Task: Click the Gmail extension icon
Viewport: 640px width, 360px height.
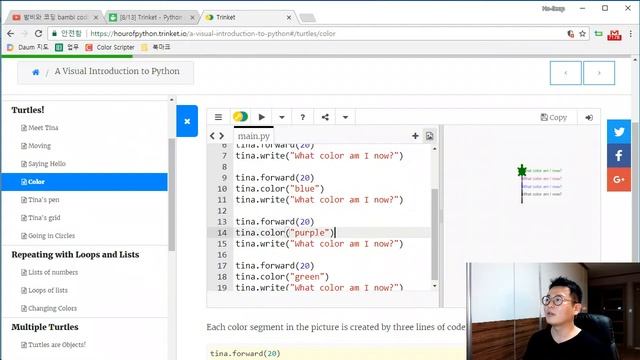Action: click(x=614, y=35)
